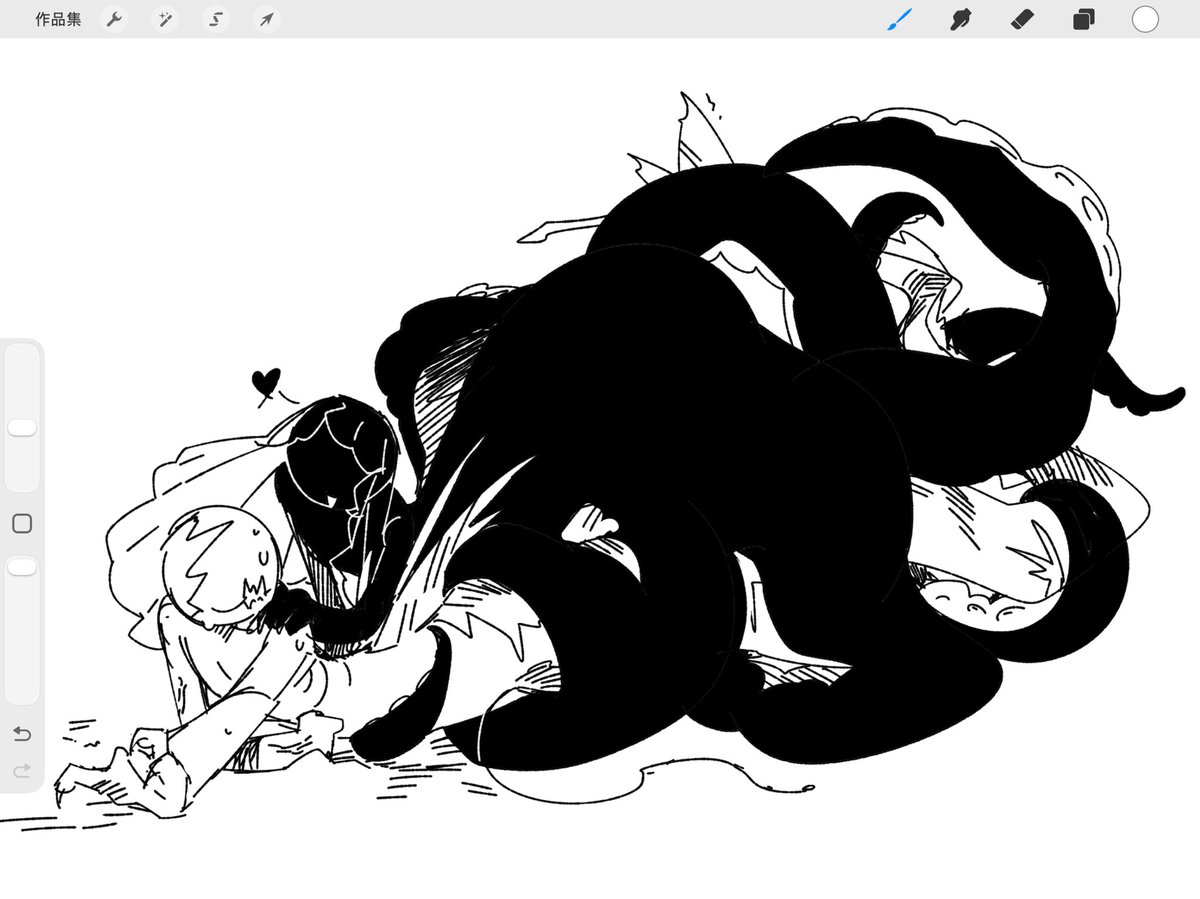Redo the last undone stroke

point(22,771)
